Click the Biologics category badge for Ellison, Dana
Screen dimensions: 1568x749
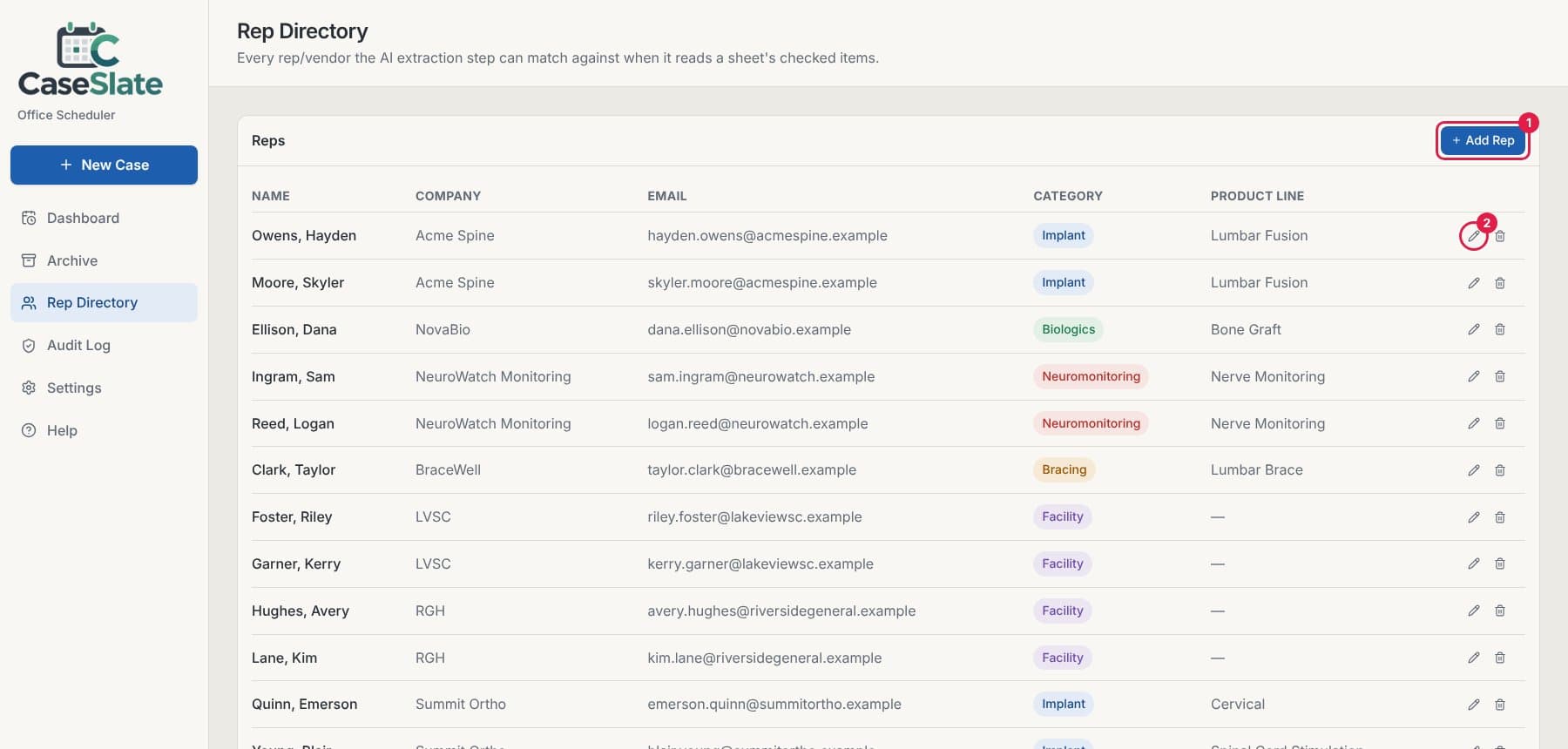(1069, 329)
